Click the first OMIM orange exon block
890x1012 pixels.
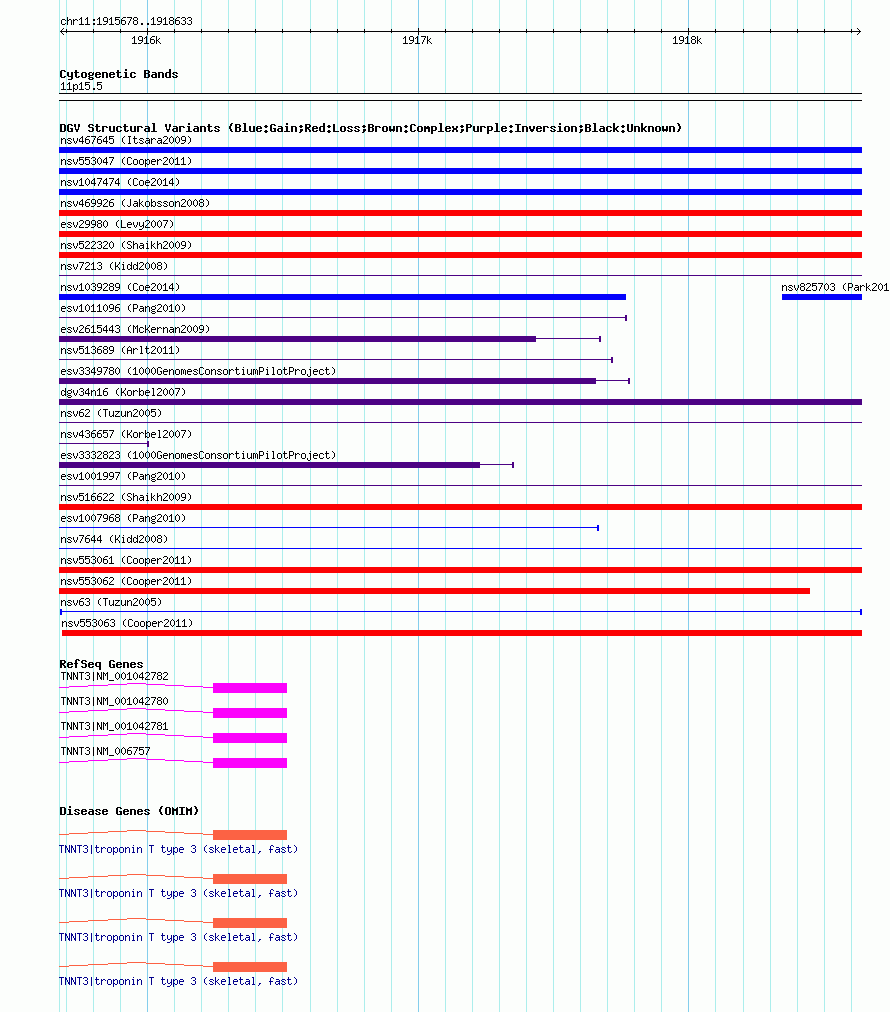(250, 835)
